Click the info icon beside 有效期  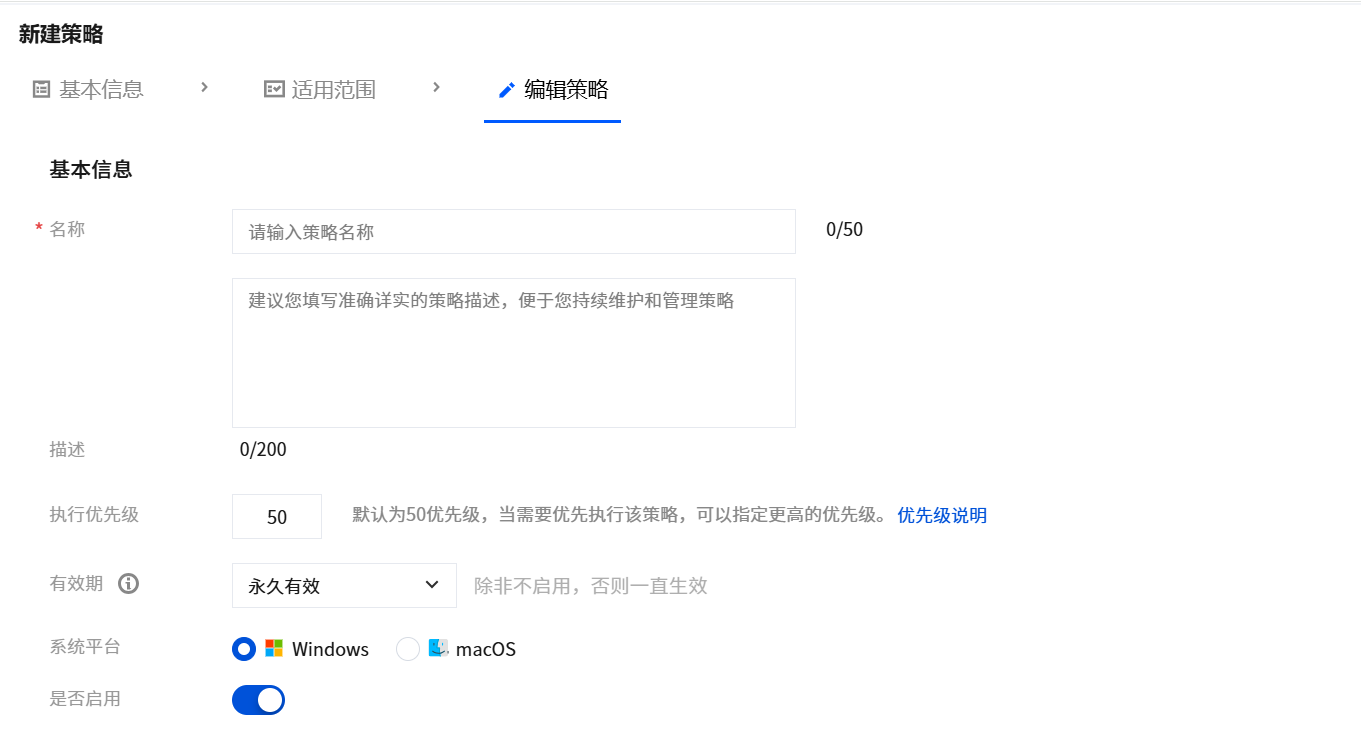[128, 584]
